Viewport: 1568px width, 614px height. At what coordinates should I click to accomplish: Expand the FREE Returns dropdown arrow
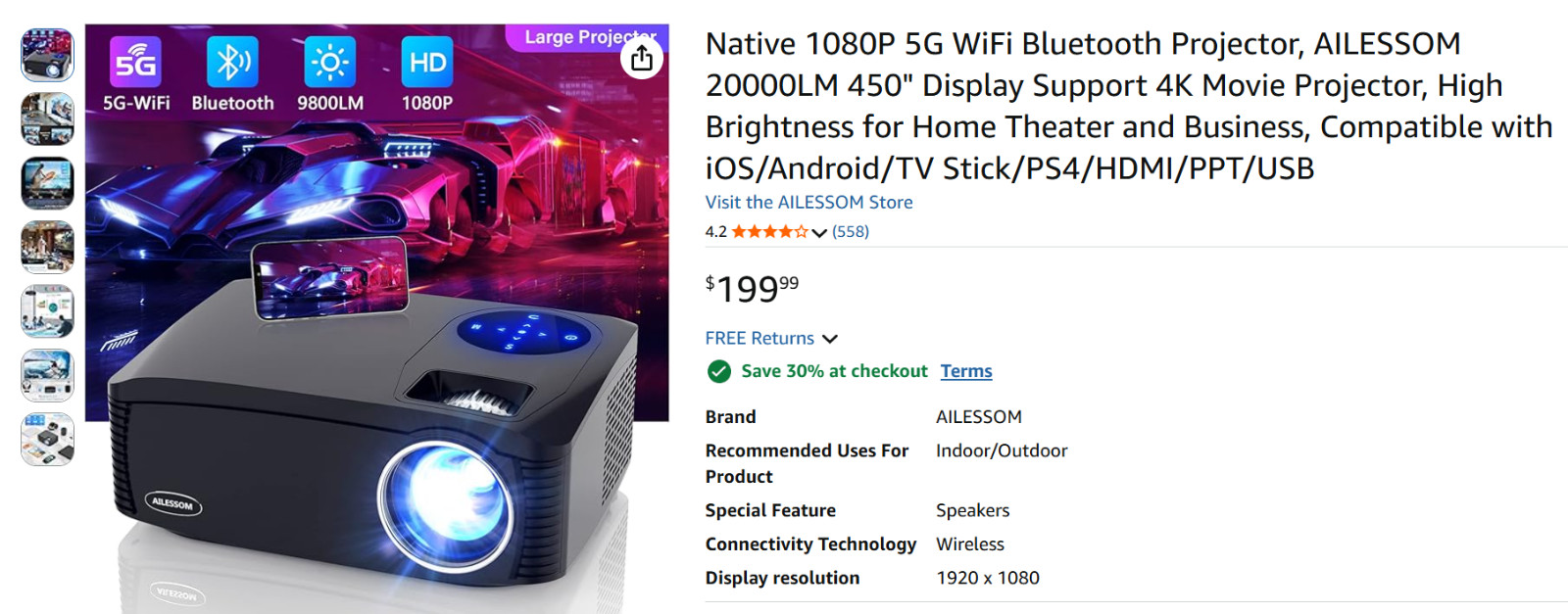click(830, 339)
